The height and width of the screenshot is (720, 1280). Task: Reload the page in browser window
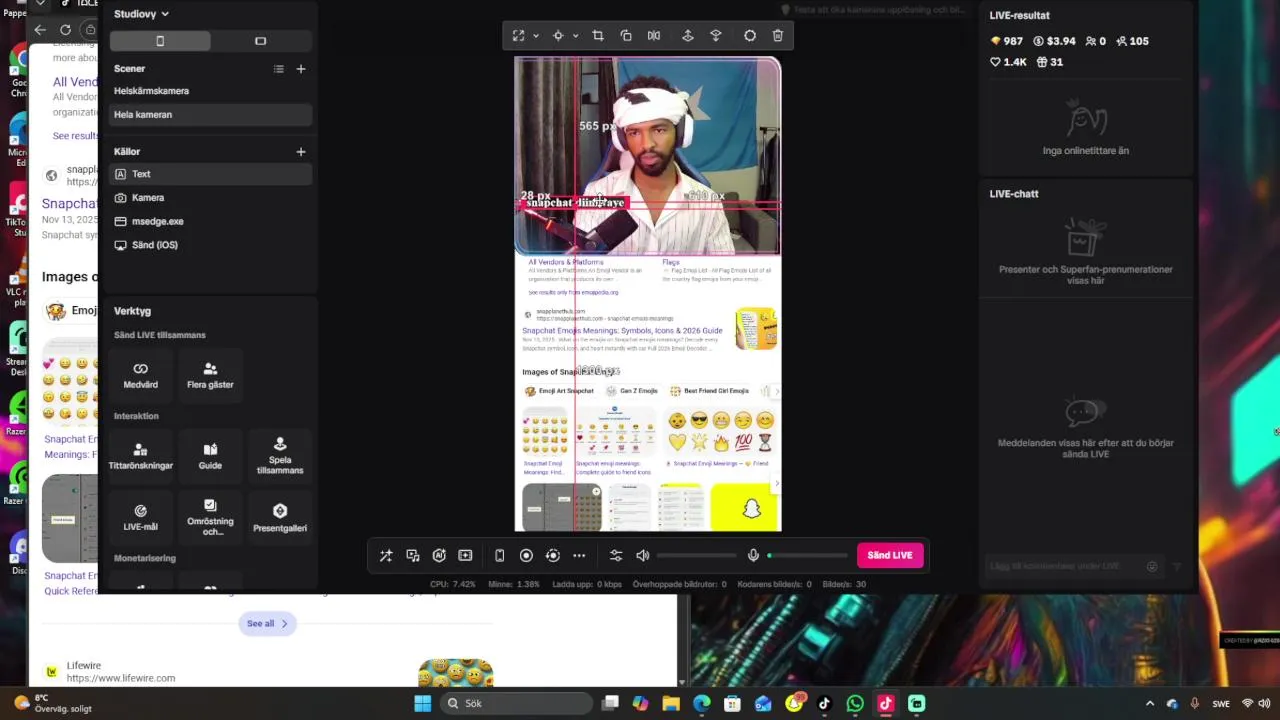66,30
